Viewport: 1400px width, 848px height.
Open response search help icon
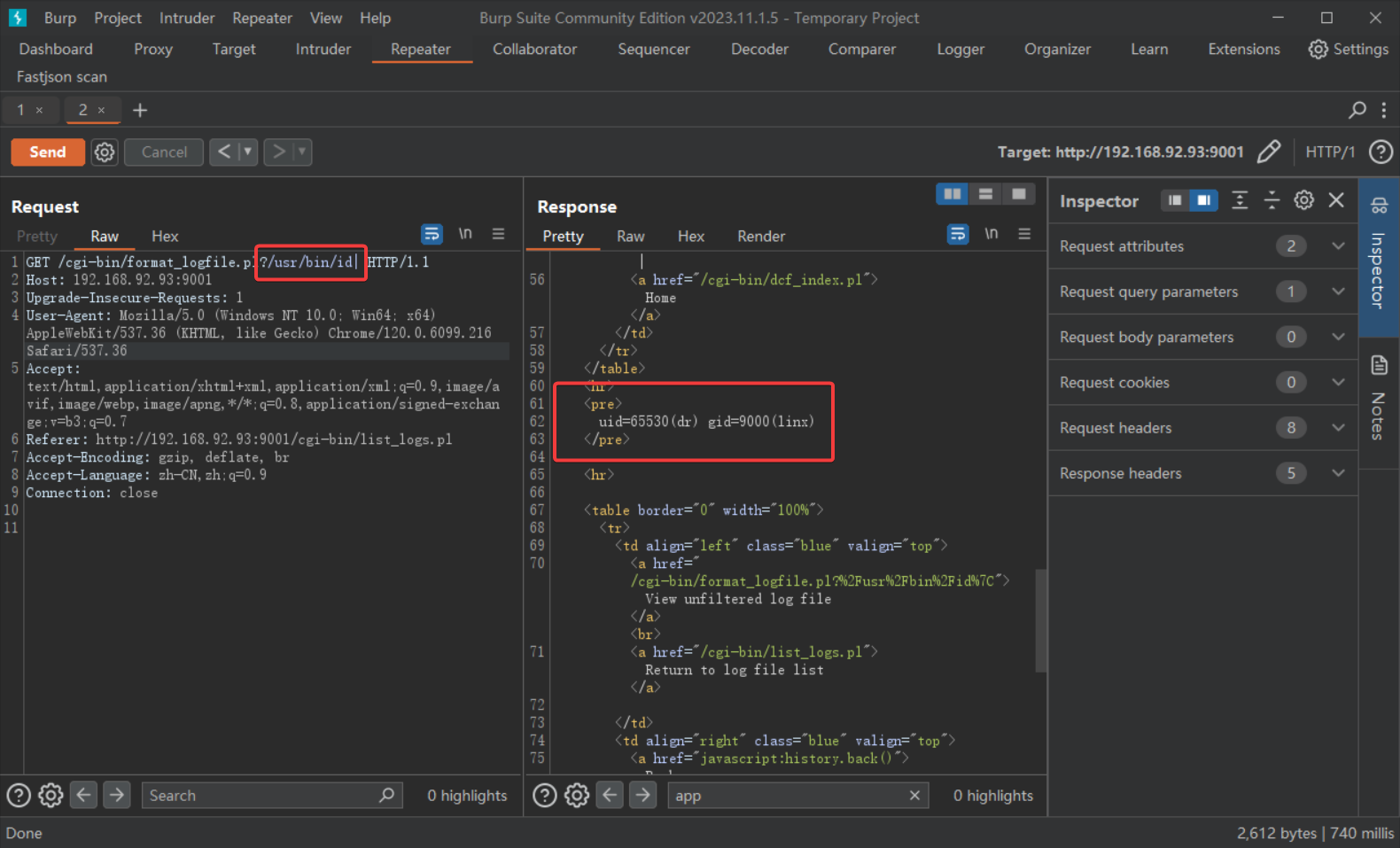pyautogui.click(x=545, y=796)
